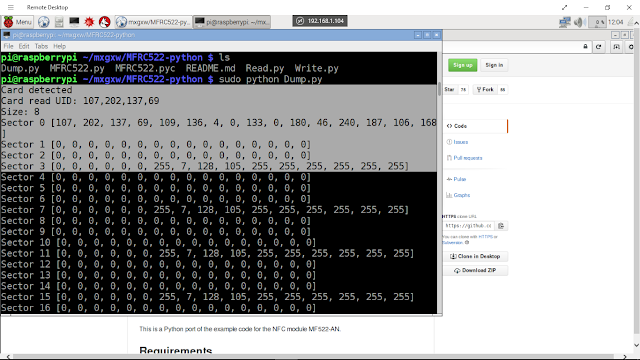Screen dimensions: 640x360
Task: Open Wolfram red wolf icon
Action: click(104, 22)
